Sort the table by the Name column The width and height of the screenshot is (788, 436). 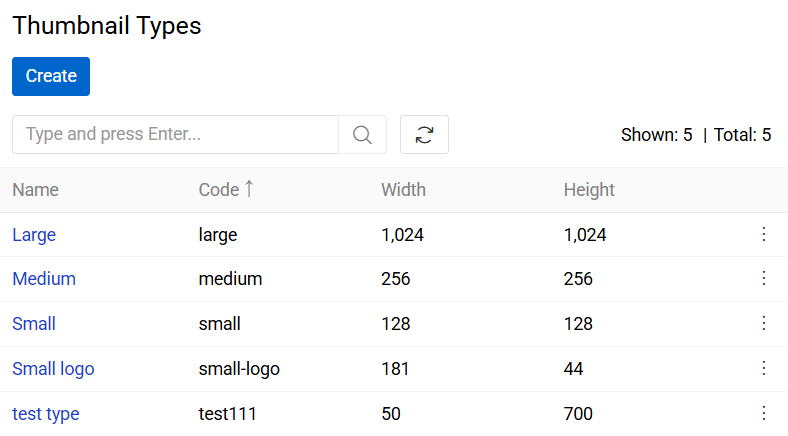(x=36, y=190)
